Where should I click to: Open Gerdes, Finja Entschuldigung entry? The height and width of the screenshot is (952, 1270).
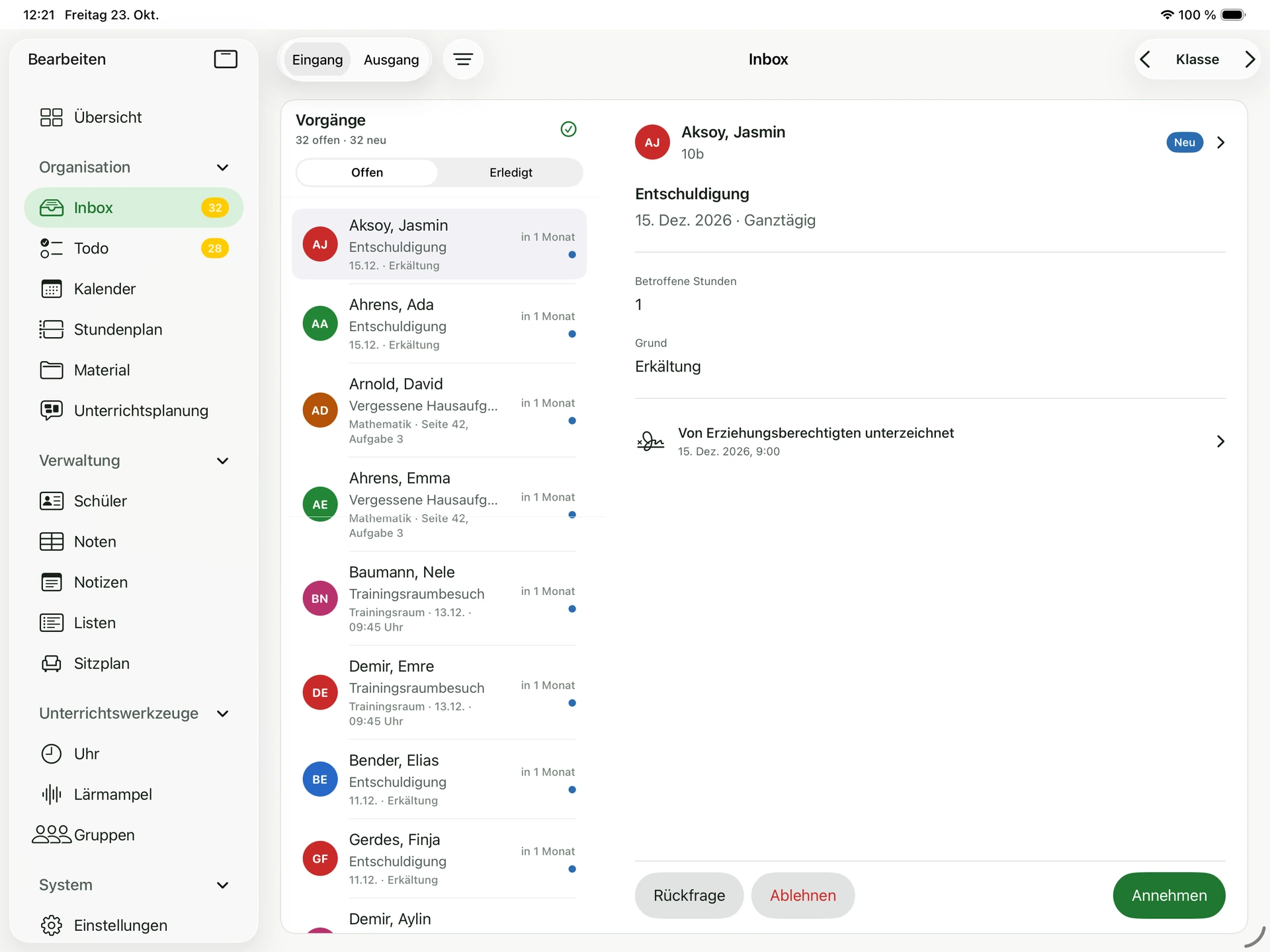(x=439, y=859)
